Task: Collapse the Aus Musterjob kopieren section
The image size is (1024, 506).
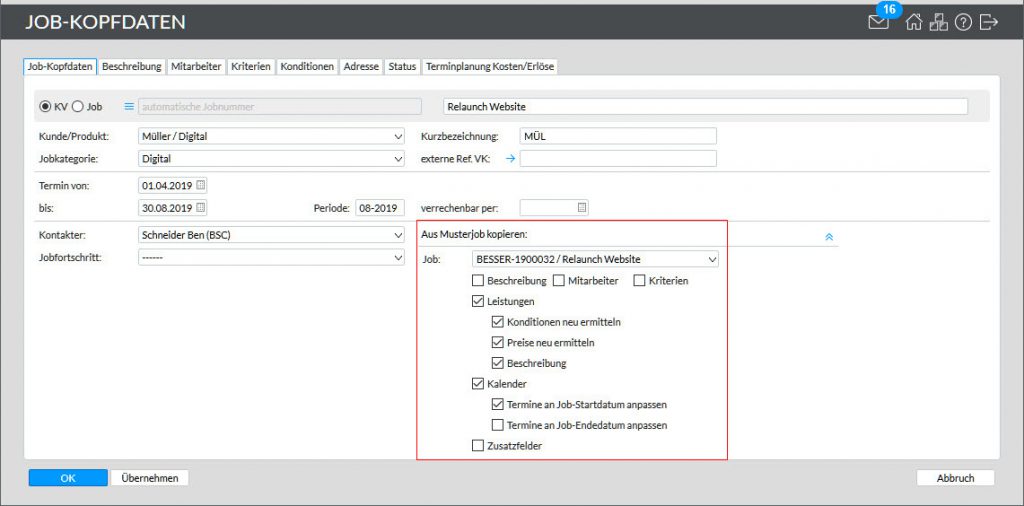Action: [829, 237]
